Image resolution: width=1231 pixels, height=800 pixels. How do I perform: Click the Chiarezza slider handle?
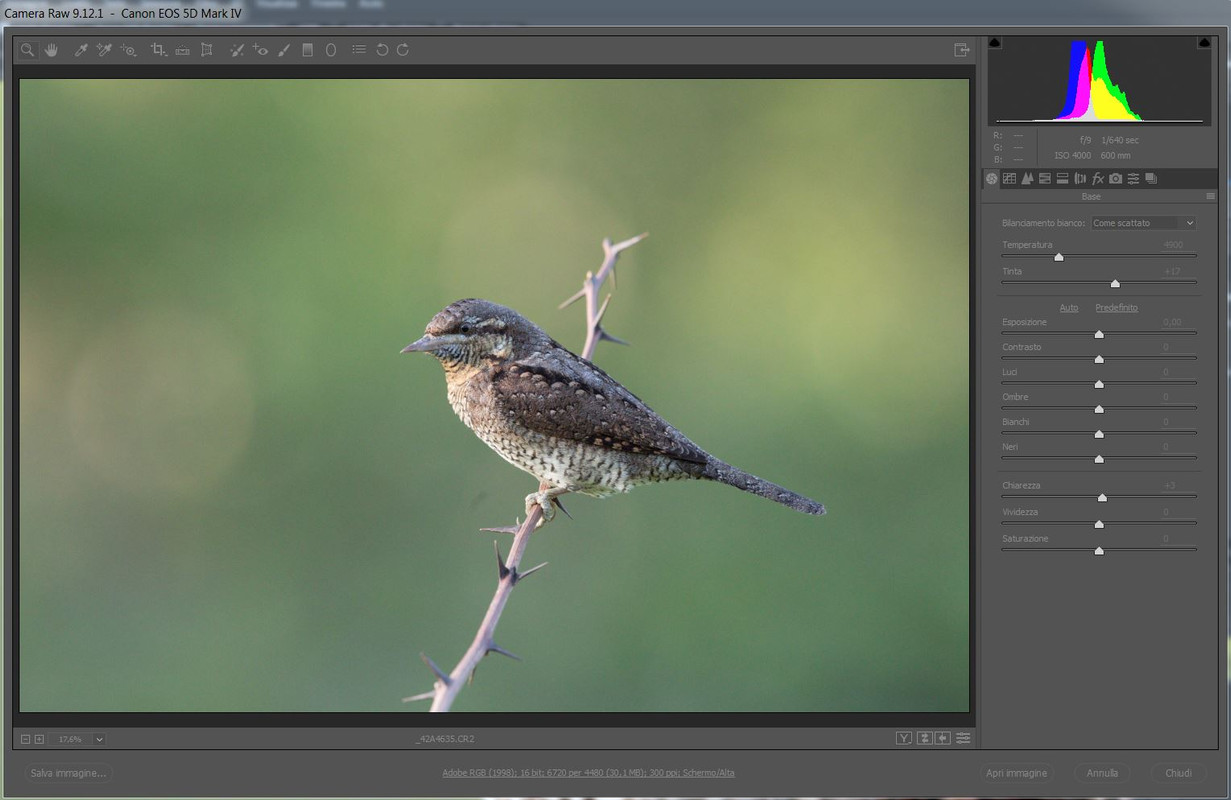click(x=1102, y=497)
